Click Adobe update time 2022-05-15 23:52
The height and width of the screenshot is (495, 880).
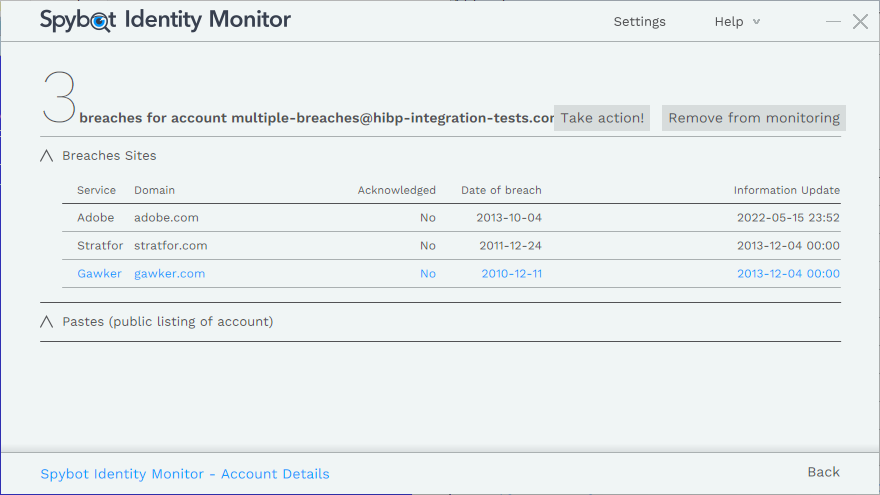pos(788,218)
